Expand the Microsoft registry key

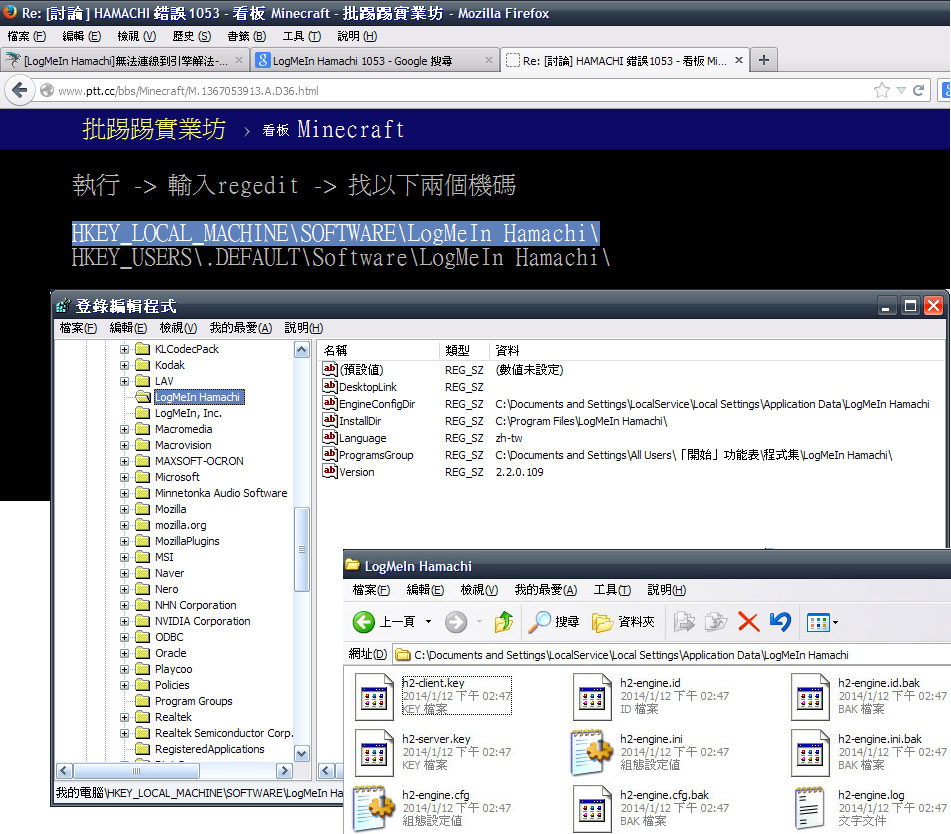tap(124, 477)
